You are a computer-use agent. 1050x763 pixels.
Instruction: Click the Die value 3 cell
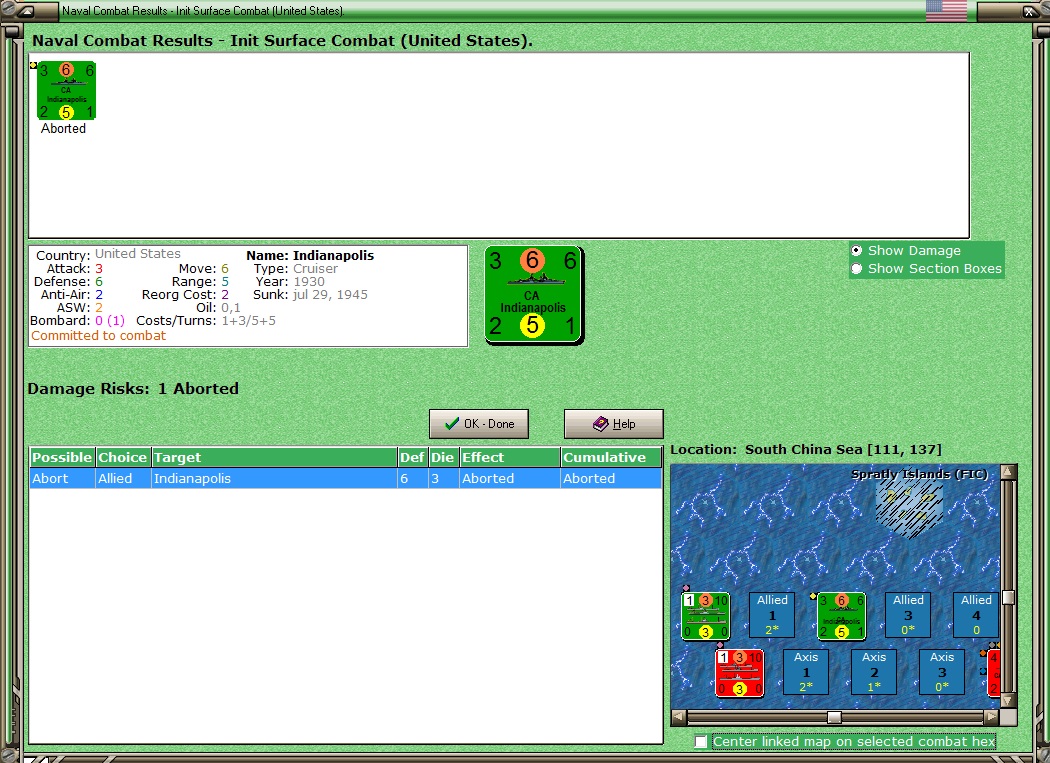(443, 478)
